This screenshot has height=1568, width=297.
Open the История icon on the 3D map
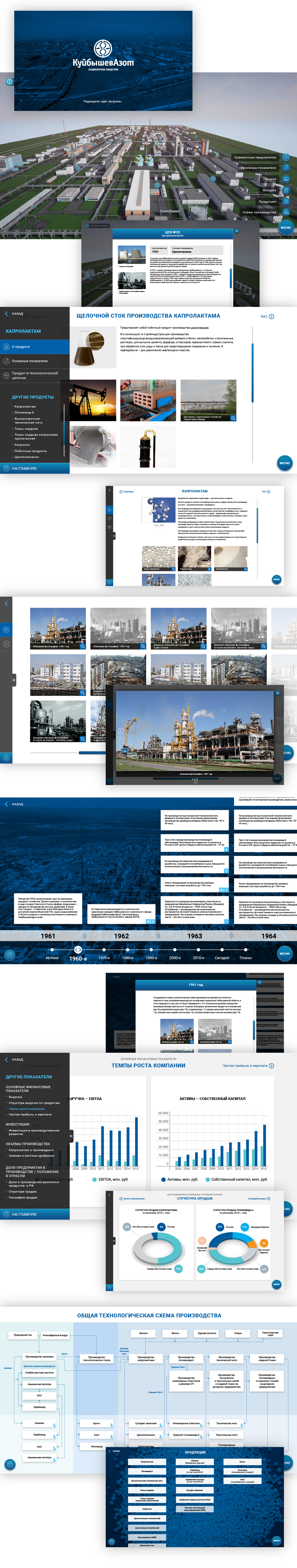pos(286,190)
